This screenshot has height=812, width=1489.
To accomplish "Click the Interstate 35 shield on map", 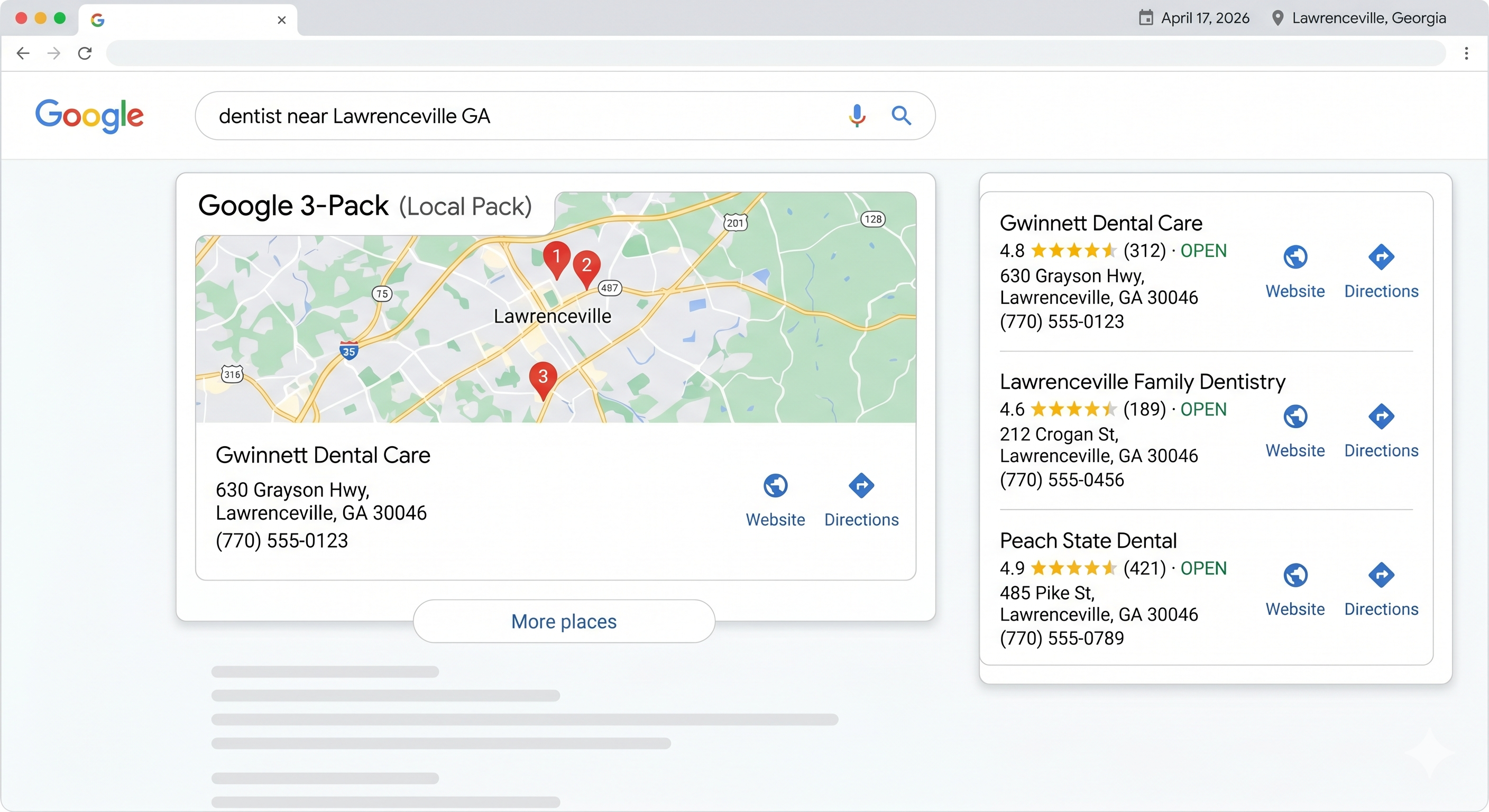I will tap(348, 350).
